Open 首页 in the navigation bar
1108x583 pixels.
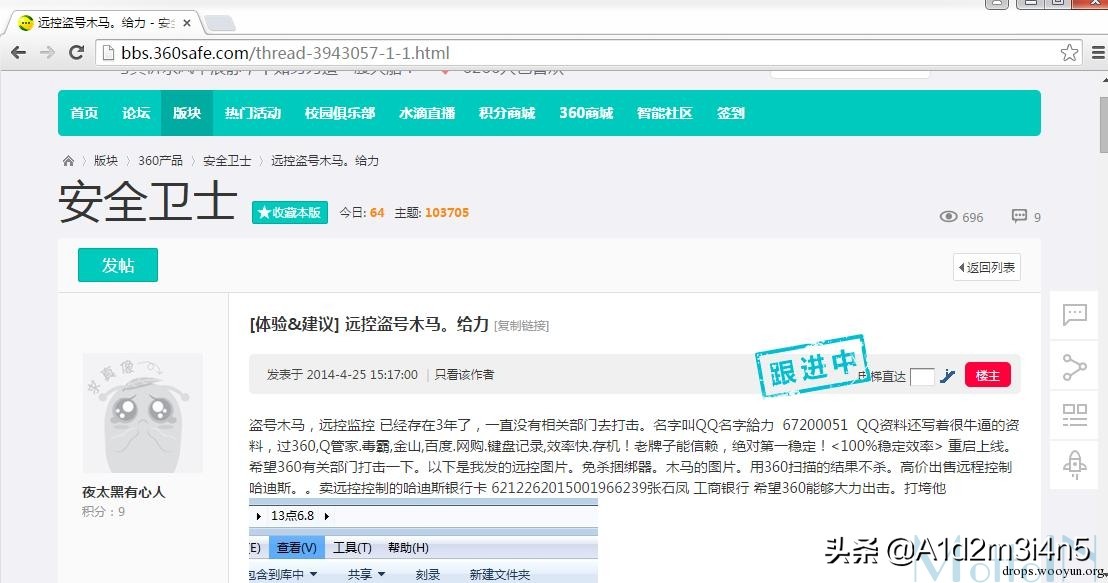pos(84,113)
